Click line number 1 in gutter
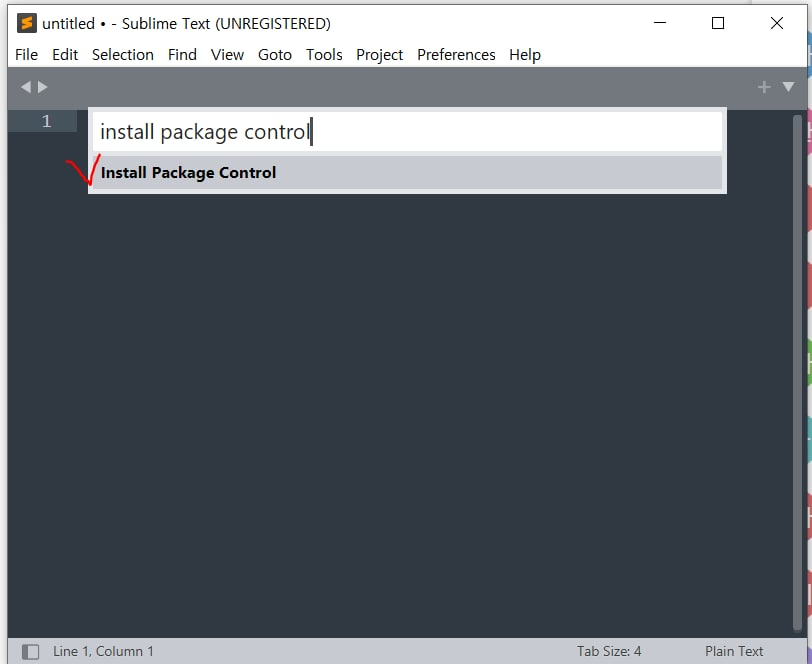The height and width of the screenshot is (664, 812). click(46, 121)
